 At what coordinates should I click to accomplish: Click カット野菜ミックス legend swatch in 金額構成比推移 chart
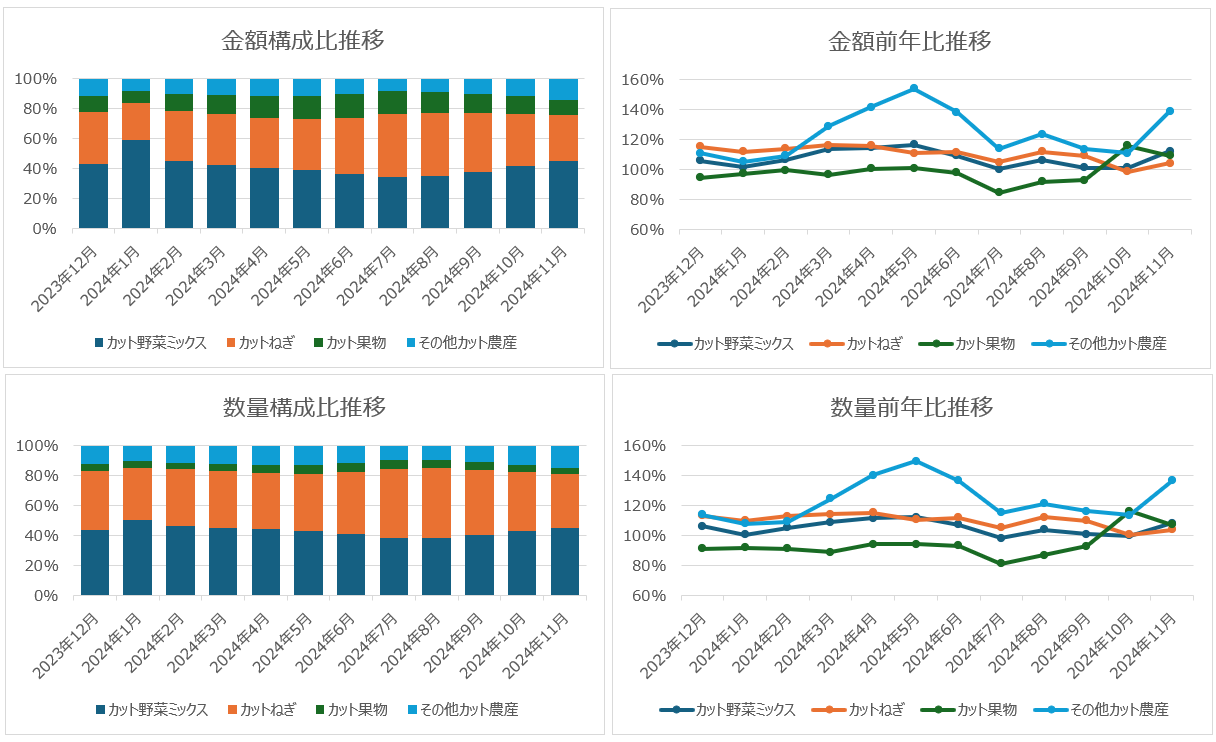[x=99, y=343]
